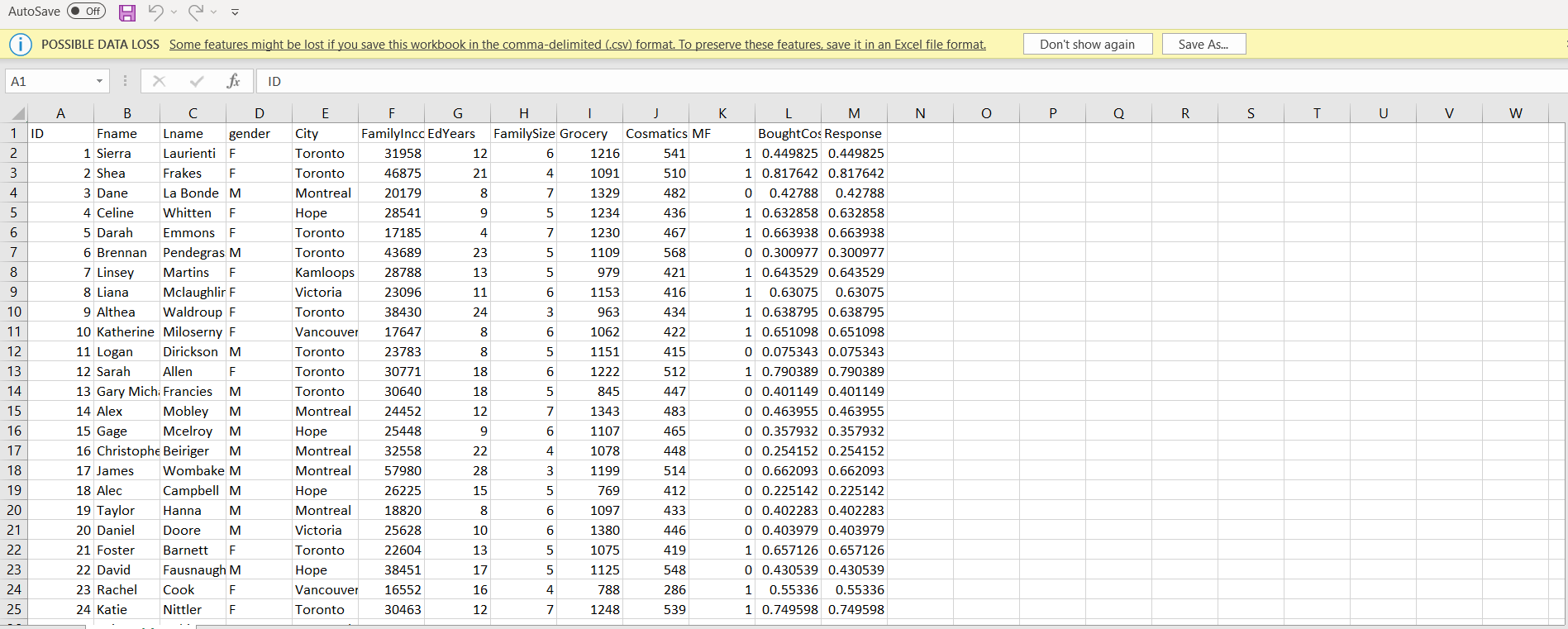Screen dimensions: 1568x629
Task: Select the cell showing 1380 in Grocery
Action: click(x=589, y=530)
